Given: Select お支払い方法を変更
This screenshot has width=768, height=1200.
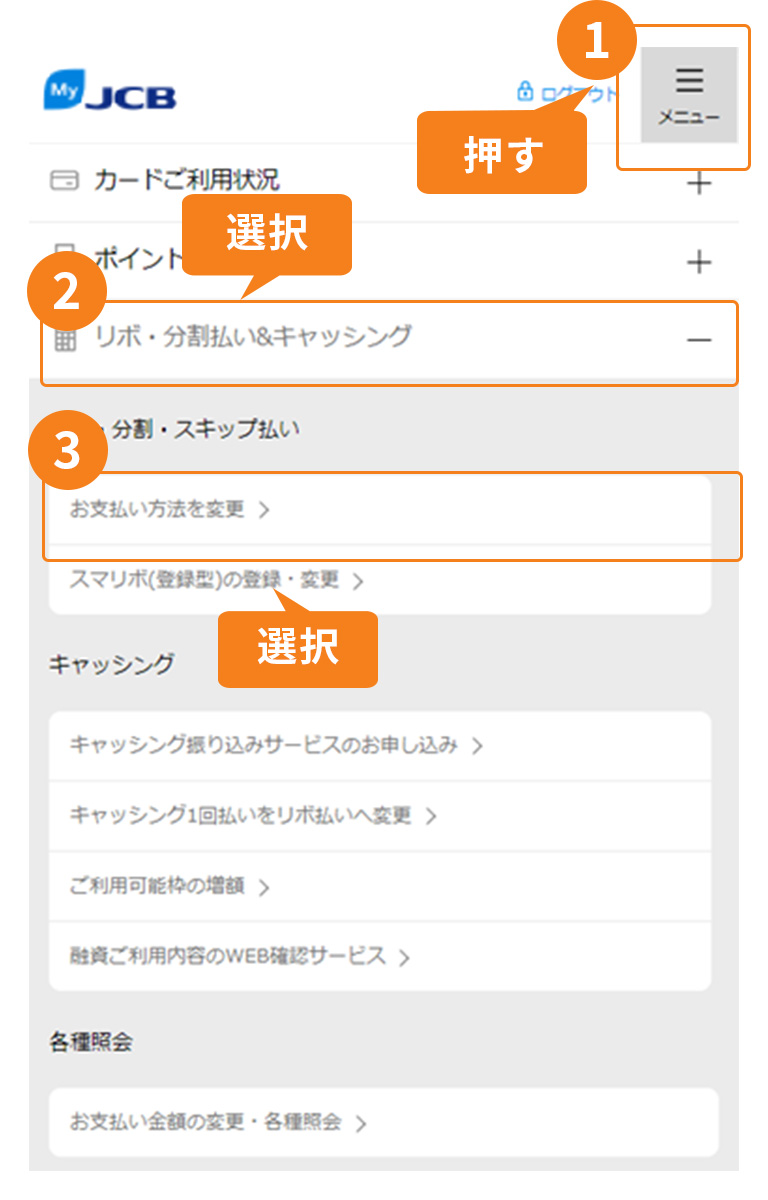Looking at the screenshot, I should 380,510.
